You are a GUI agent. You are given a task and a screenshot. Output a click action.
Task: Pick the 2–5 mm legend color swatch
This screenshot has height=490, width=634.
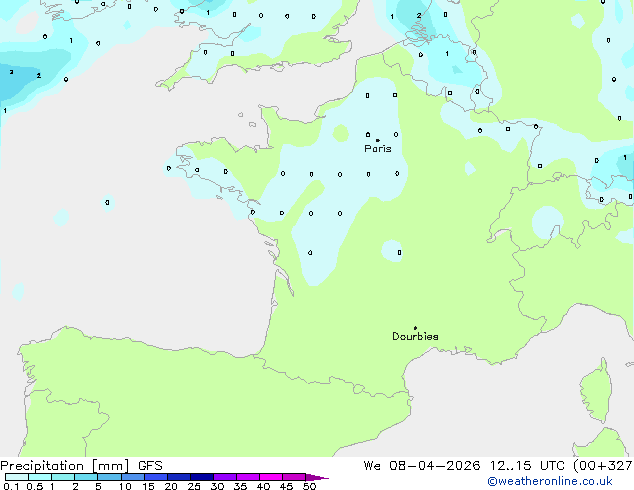[x=86, y=477]
